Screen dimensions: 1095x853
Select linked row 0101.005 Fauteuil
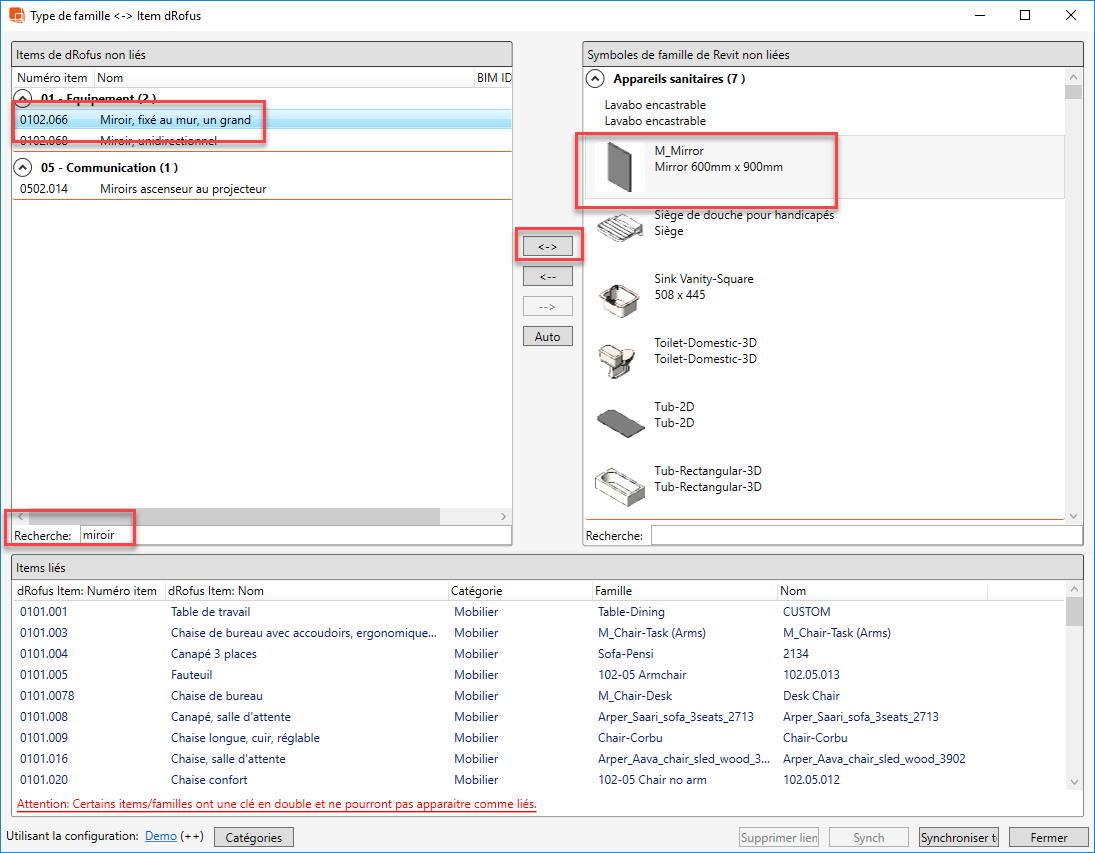[192, 675]
